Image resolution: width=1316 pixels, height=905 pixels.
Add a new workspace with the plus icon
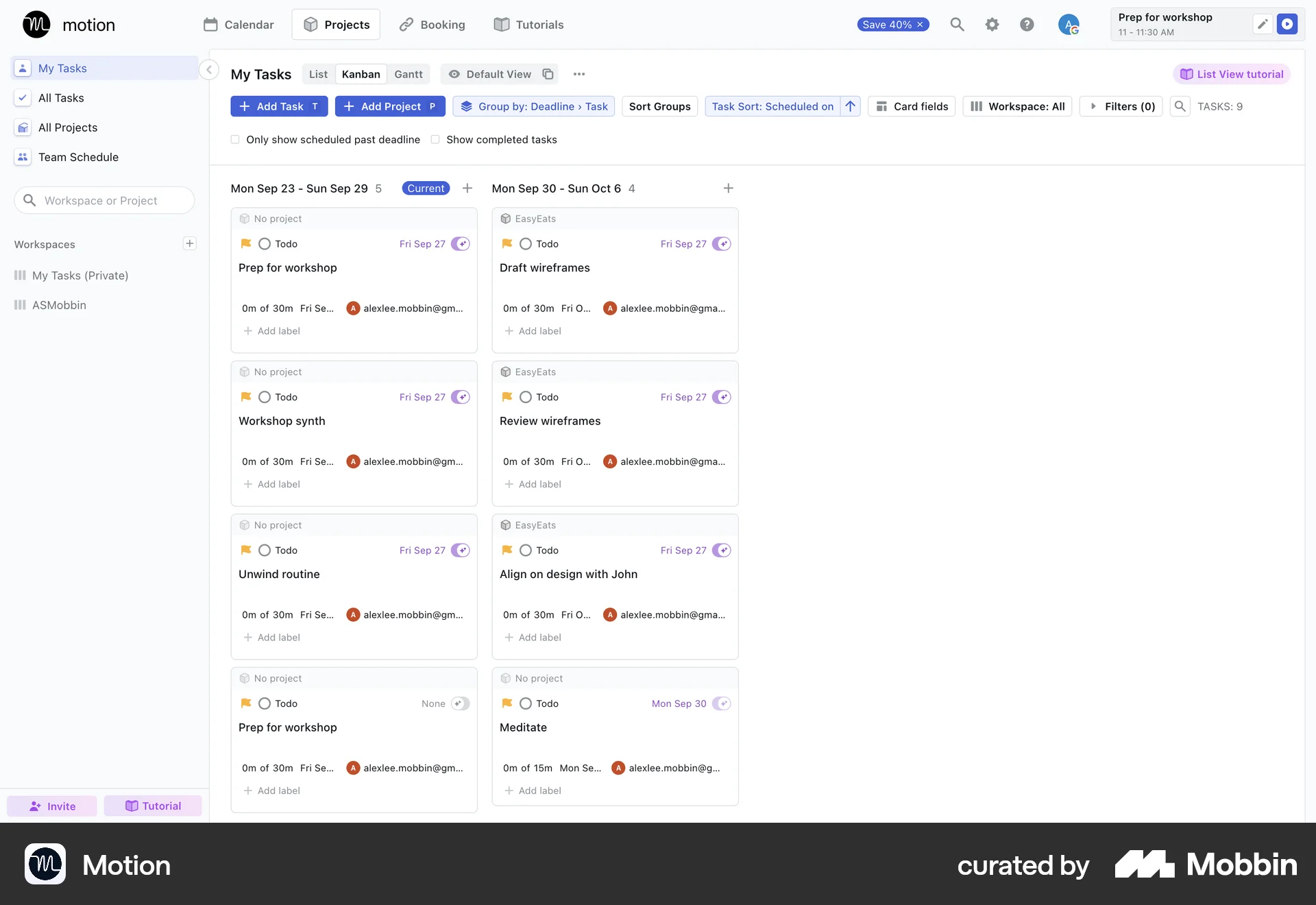[190, 243]
